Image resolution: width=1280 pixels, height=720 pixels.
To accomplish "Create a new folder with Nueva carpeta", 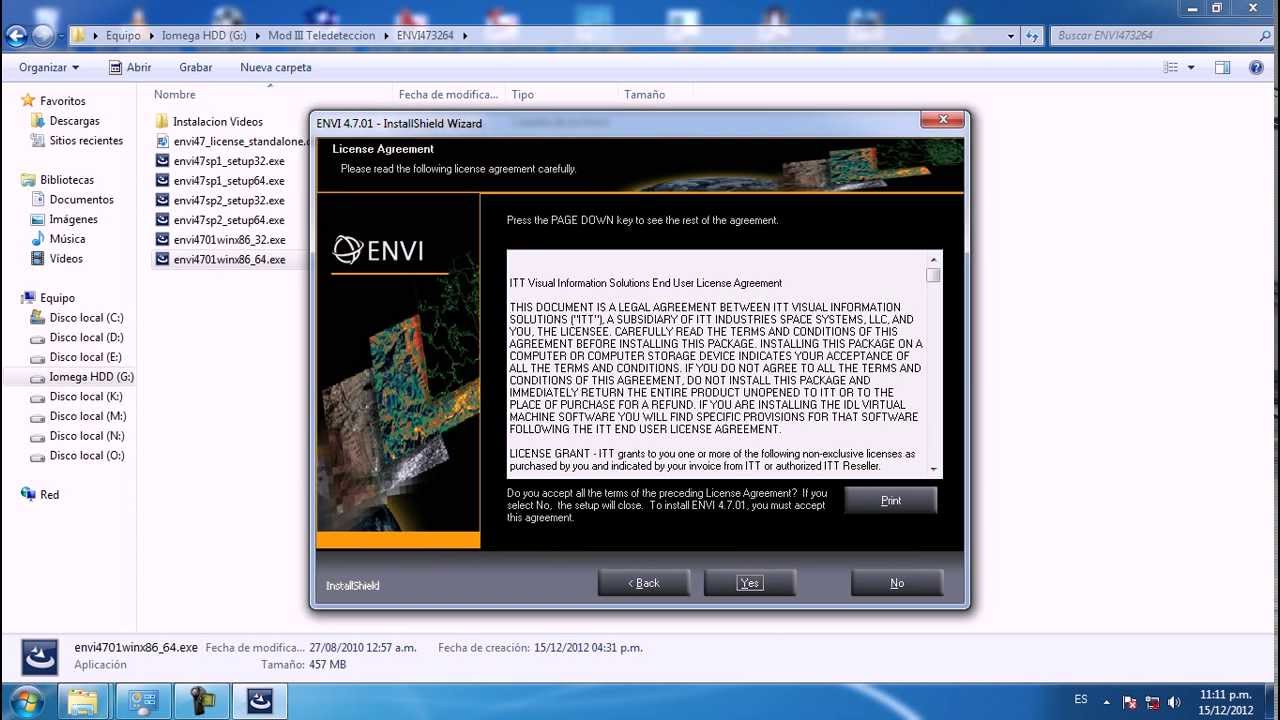I will [276, 67].
